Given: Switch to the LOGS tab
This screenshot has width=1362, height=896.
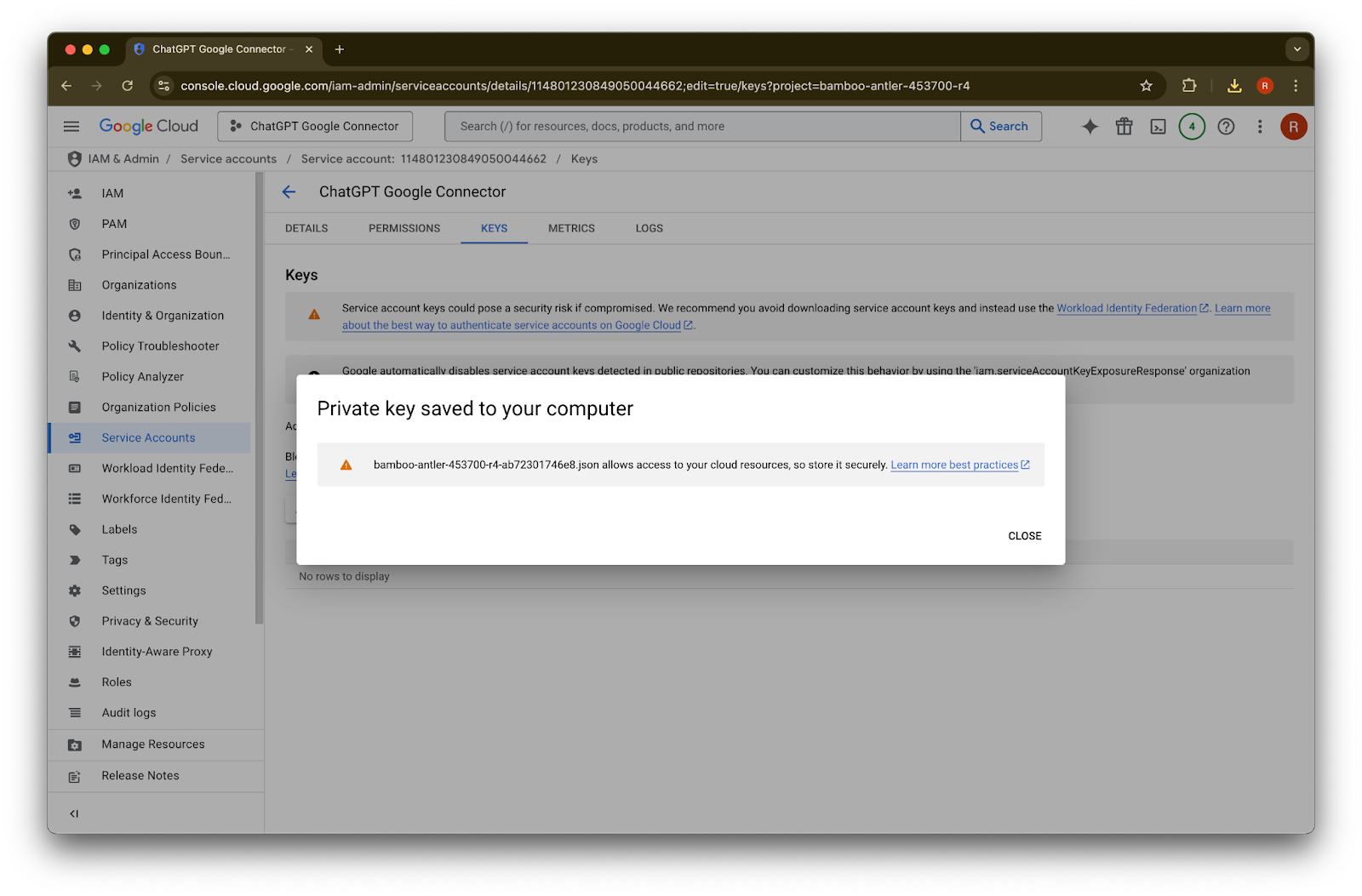Looking at the screenshot, I should click(x=649, y=228).
